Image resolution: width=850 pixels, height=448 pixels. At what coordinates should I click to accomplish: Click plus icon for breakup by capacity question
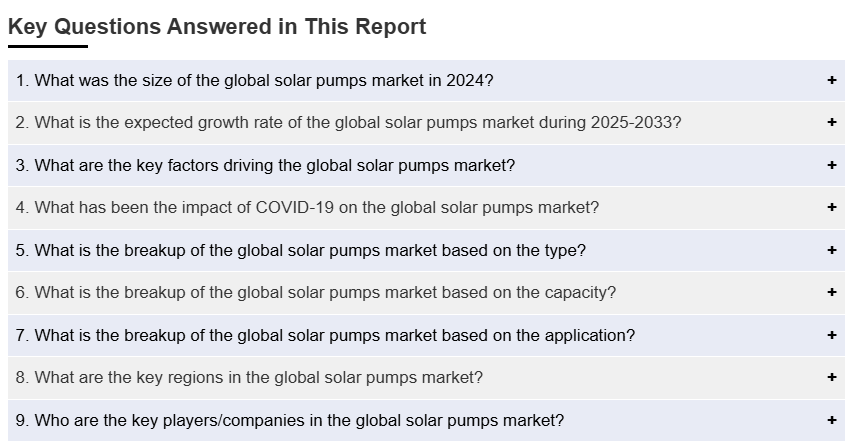(831, 293)
